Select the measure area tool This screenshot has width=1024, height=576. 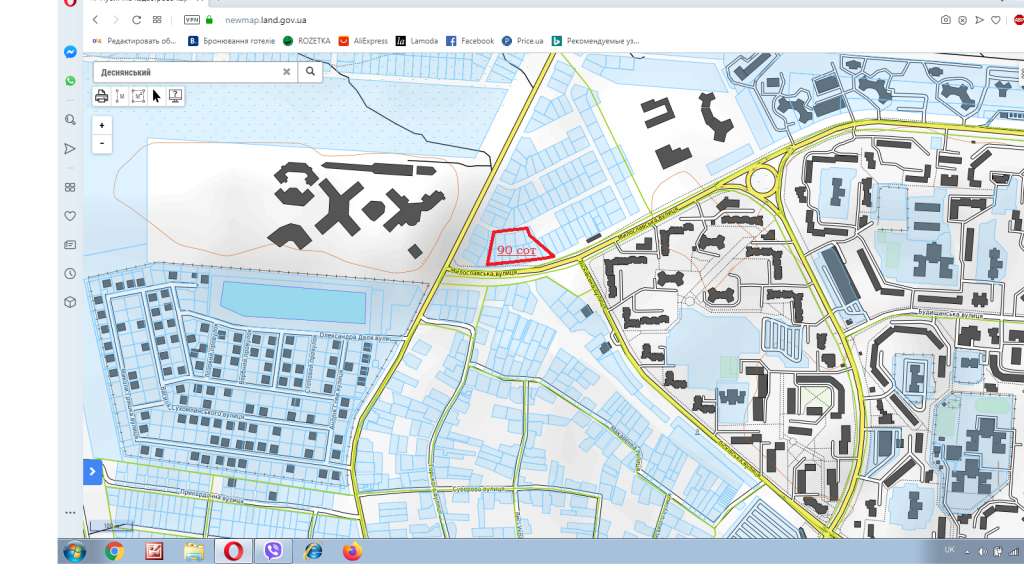point(138,96)
